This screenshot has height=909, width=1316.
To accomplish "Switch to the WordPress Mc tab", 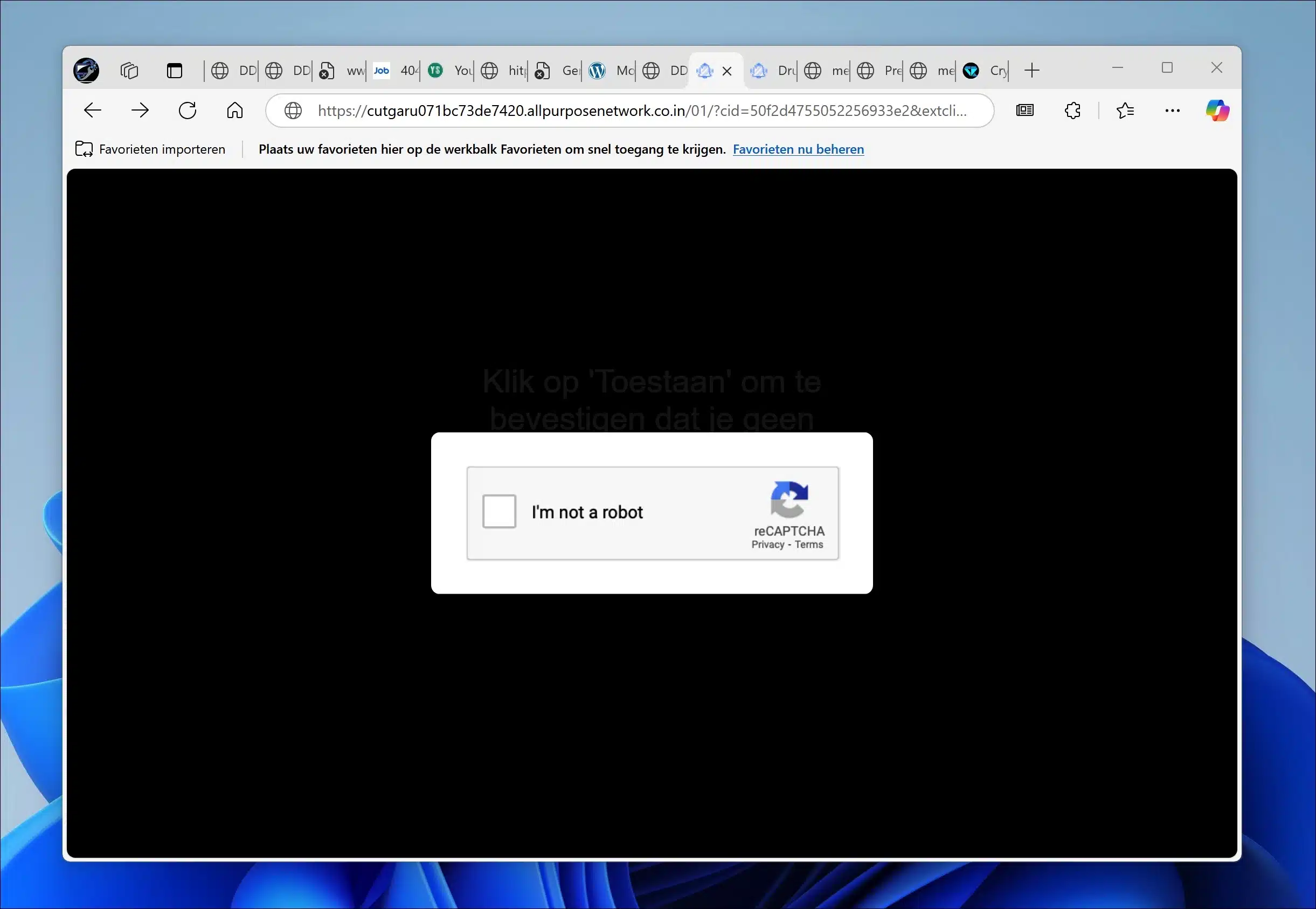I will click(x=611, y=71).
